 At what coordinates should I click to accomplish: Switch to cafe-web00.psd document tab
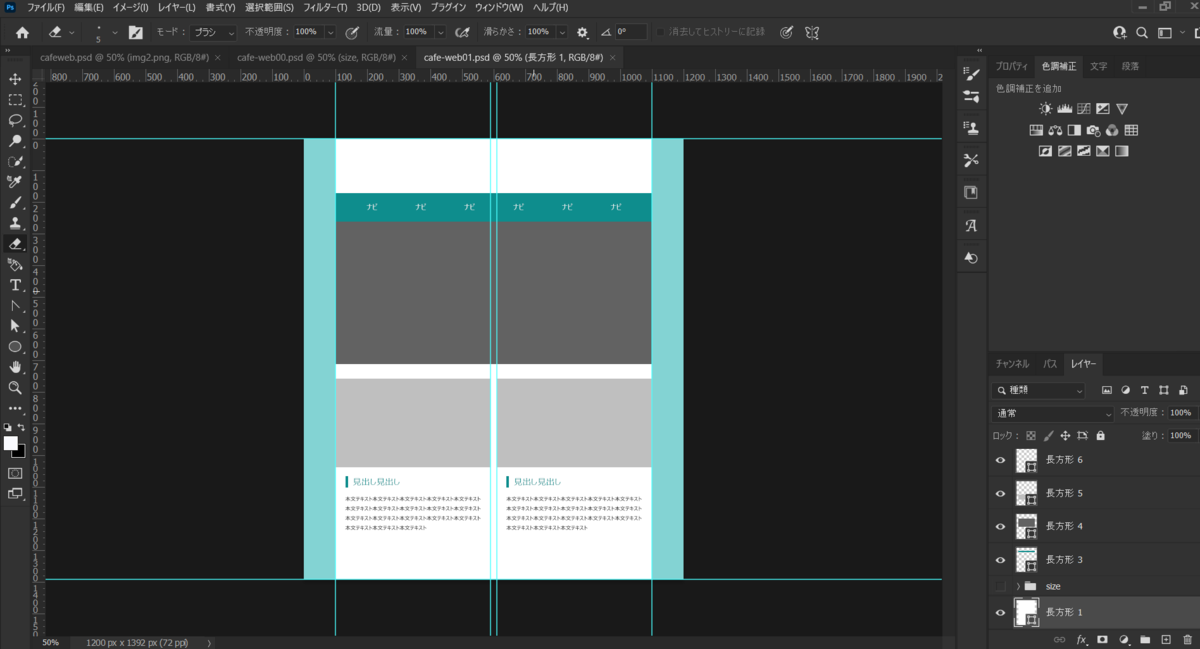coord(316,57)
